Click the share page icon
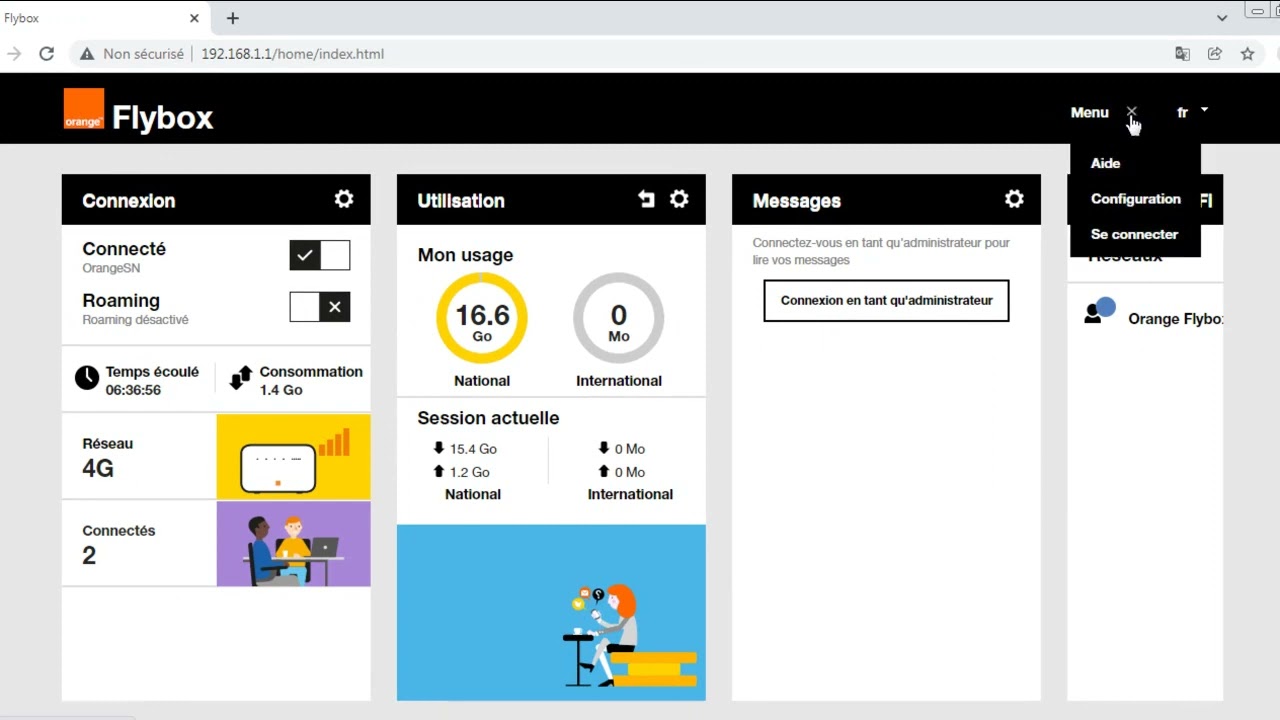This screenshot has height=720, width=1280. (1215, 54)
